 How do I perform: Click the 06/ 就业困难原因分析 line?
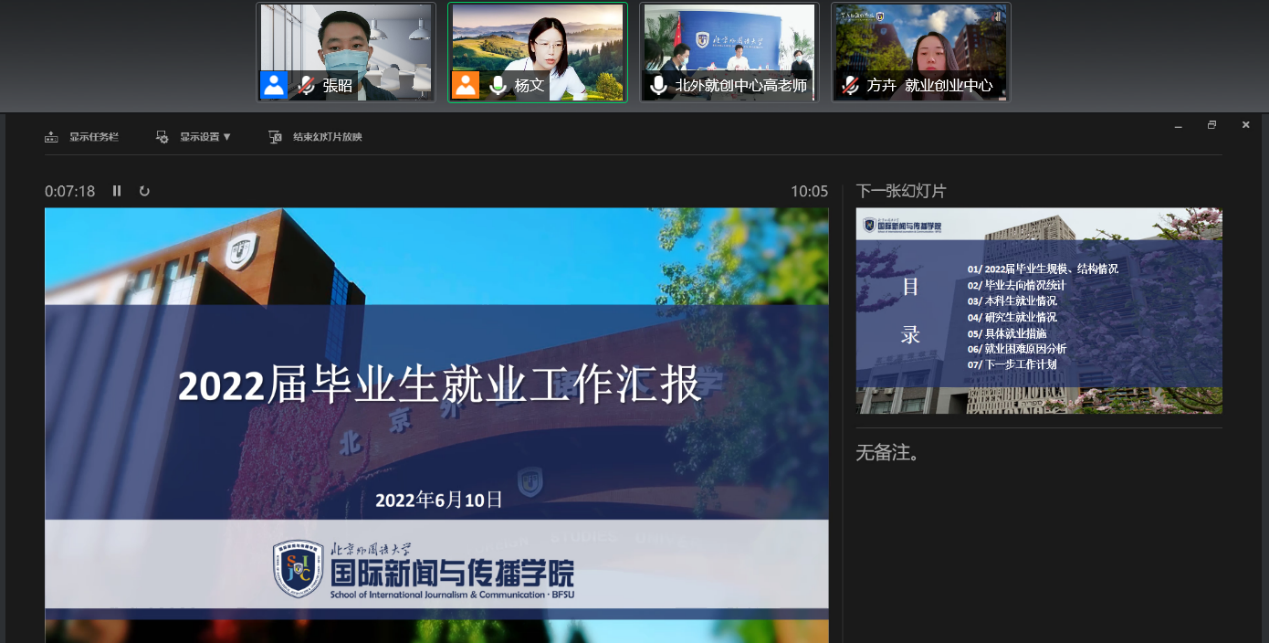pyautogui.click(x=1017, y=349)
